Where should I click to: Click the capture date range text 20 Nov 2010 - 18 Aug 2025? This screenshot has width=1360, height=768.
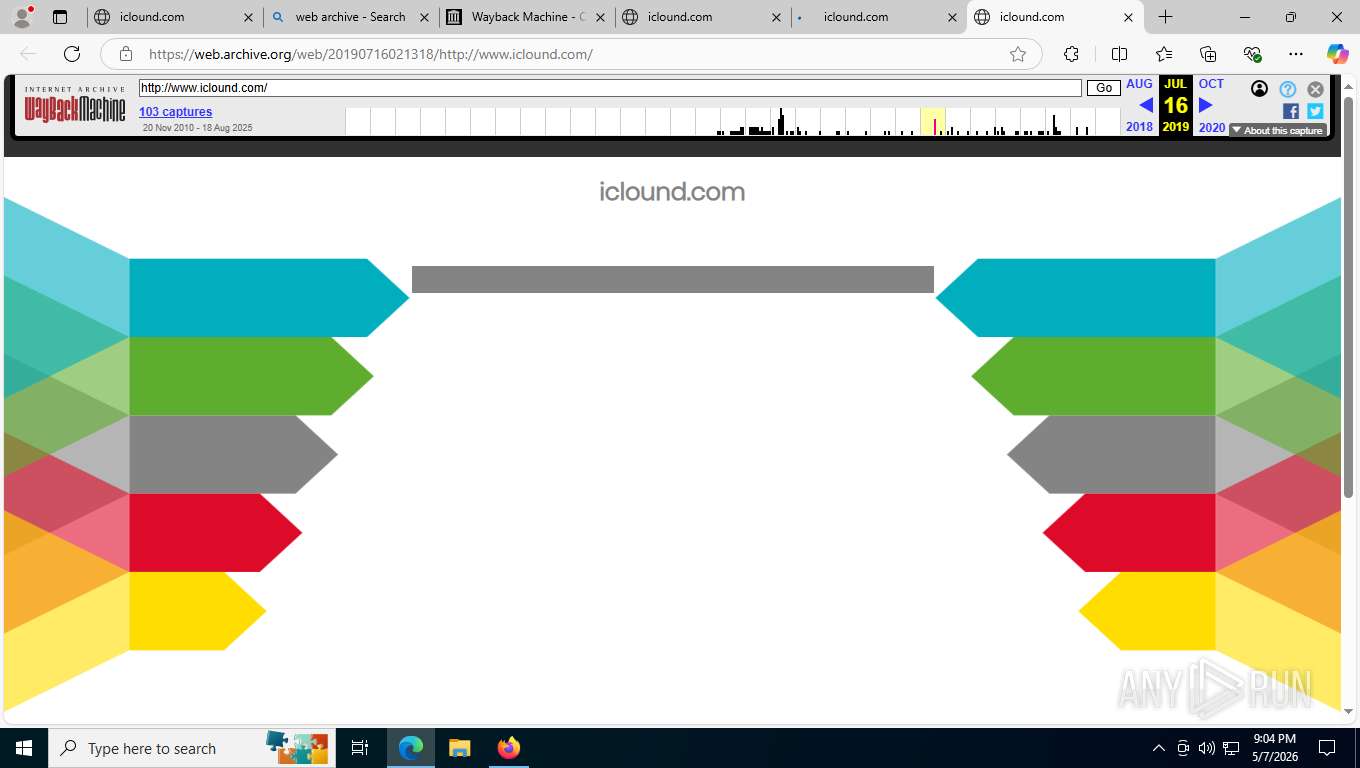point(197,128)
